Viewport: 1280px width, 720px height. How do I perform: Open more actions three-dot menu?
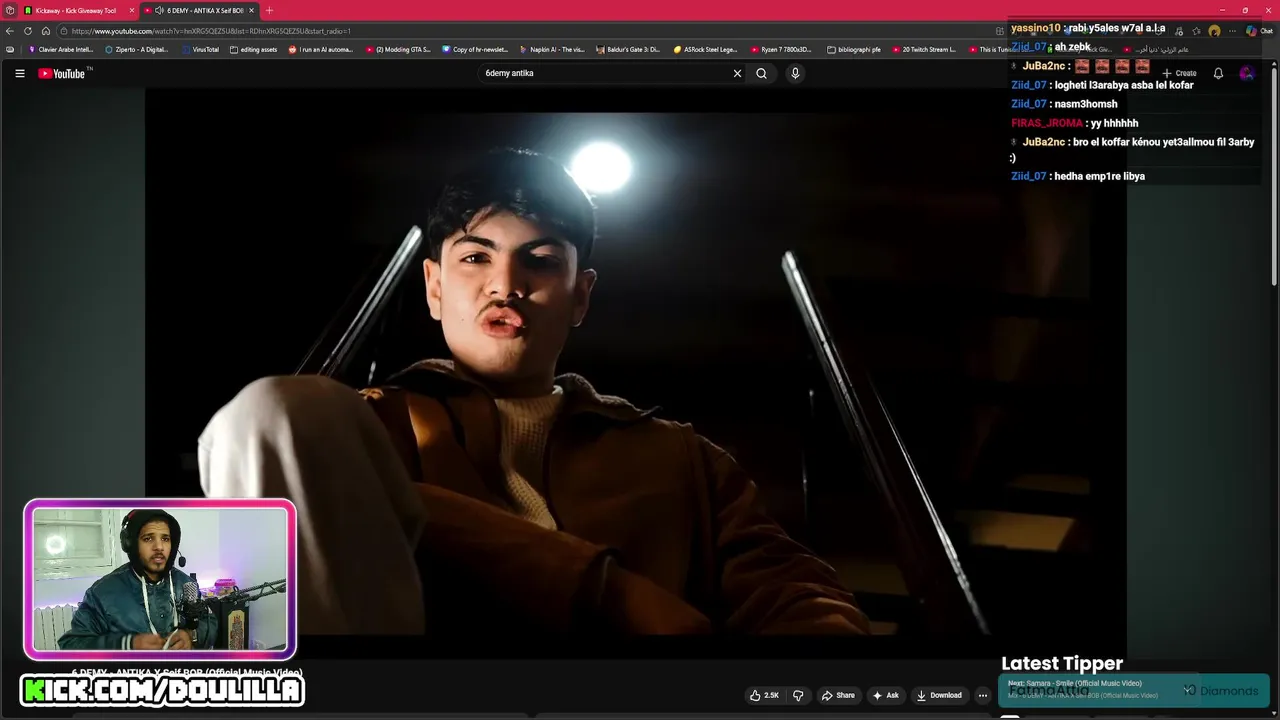983,695
